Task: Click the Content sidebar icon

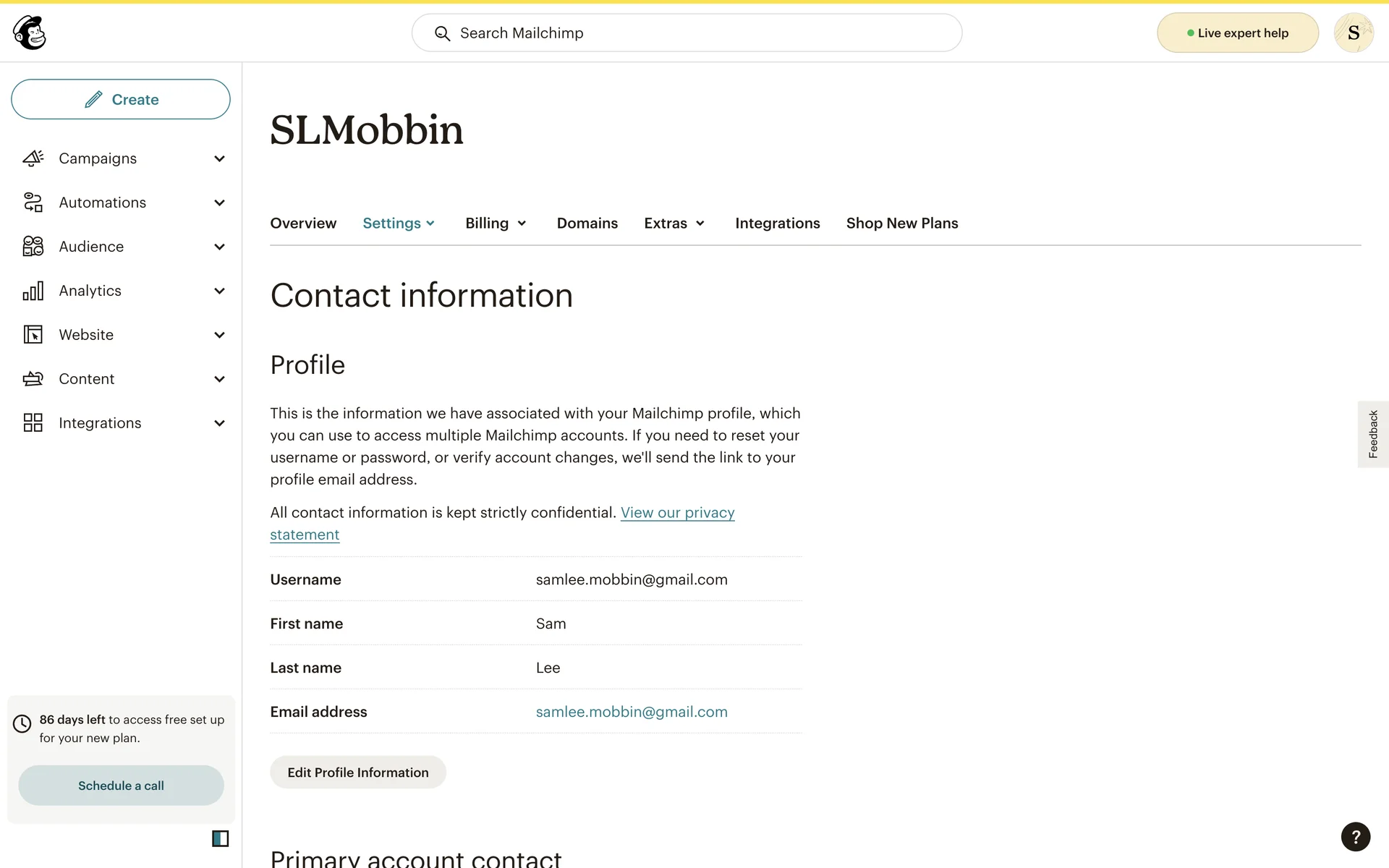Action: (33, 379)
